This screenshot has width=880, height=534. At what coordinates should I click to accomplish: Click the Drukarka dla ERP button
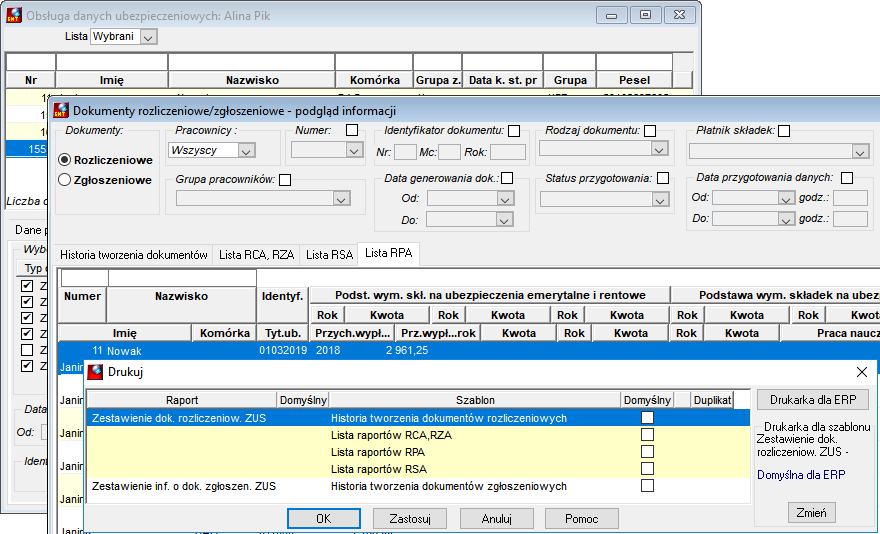[813, 400]
